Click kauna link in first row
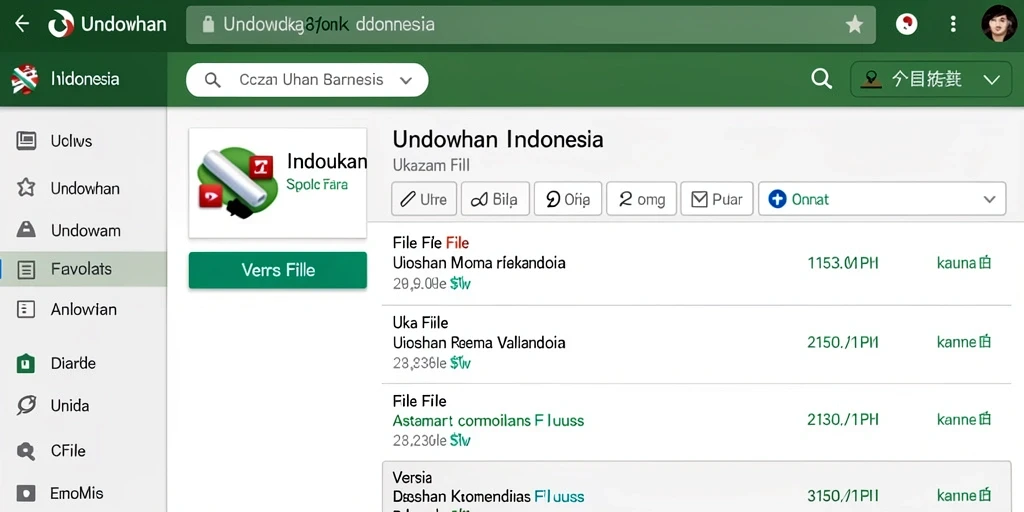Viewport: 1024px width, 512px height. pyautogui.click(x=964, y=263)
